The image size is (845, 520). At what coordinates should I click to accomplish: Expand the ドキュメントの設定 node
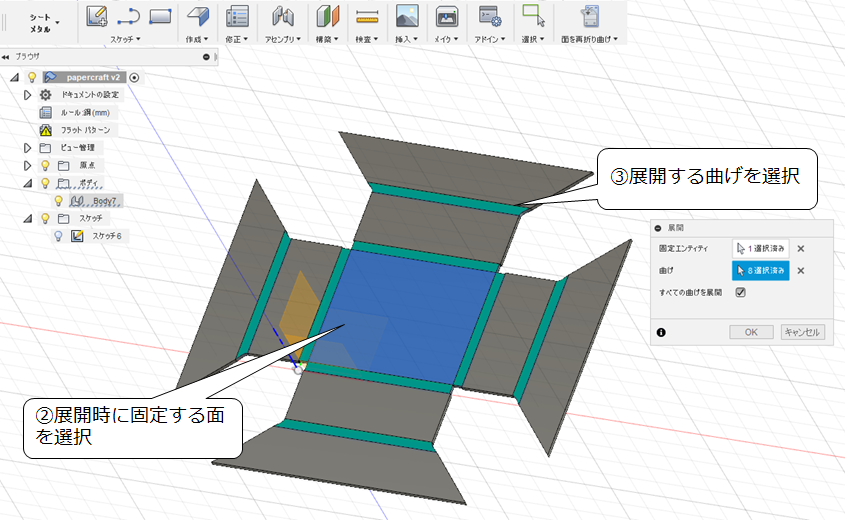27,95
